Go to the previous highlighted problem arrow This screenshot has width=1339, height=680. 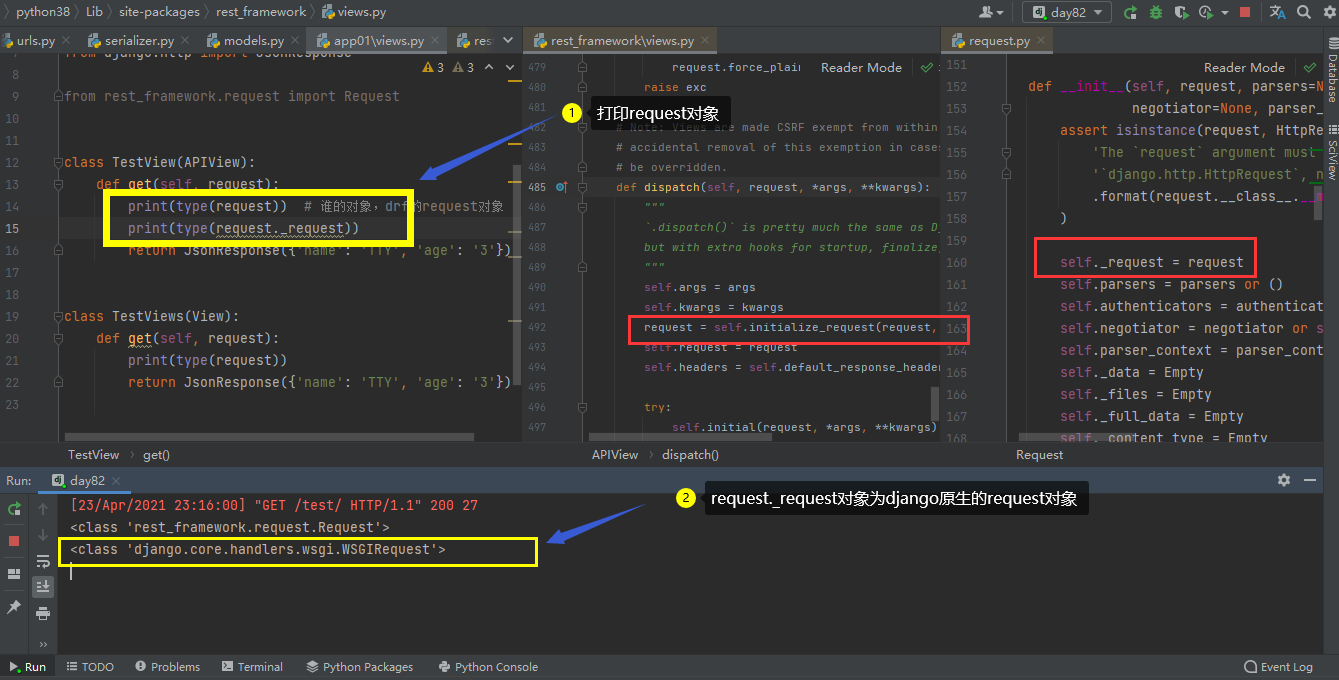coord(488,68)
